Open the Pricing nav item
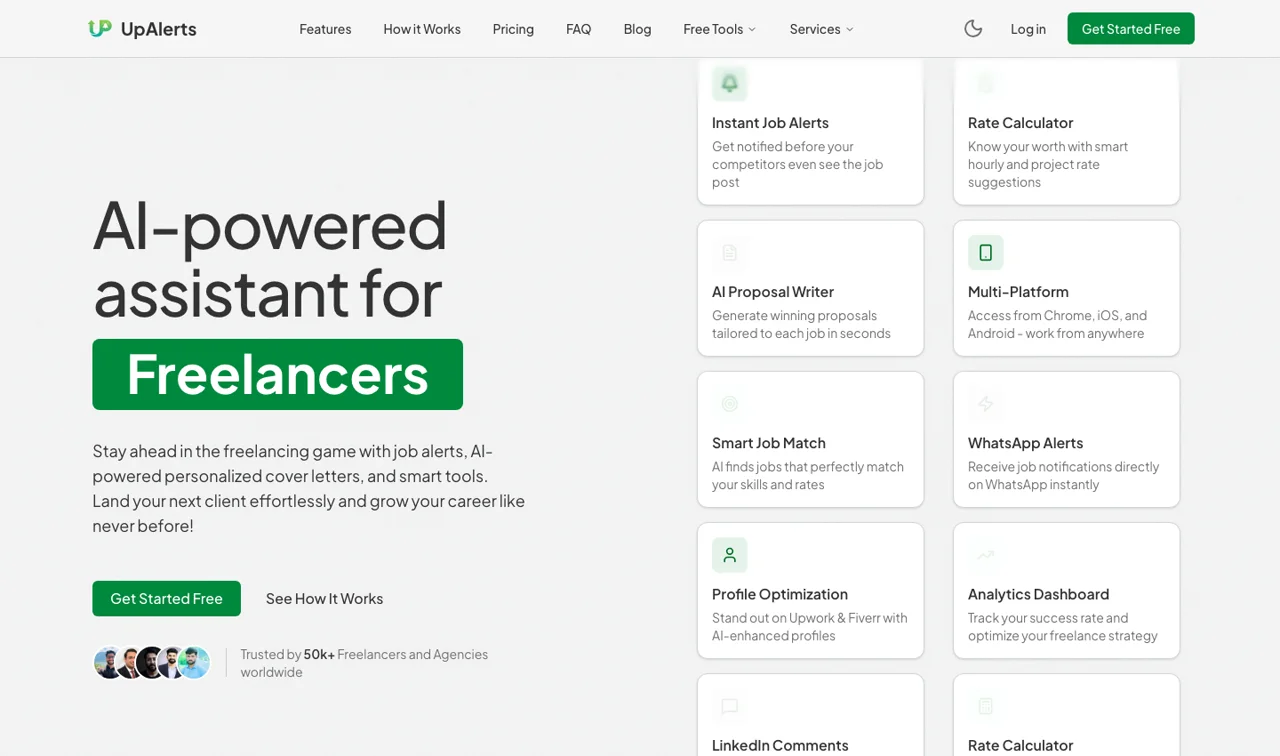 tap(513, 29)
